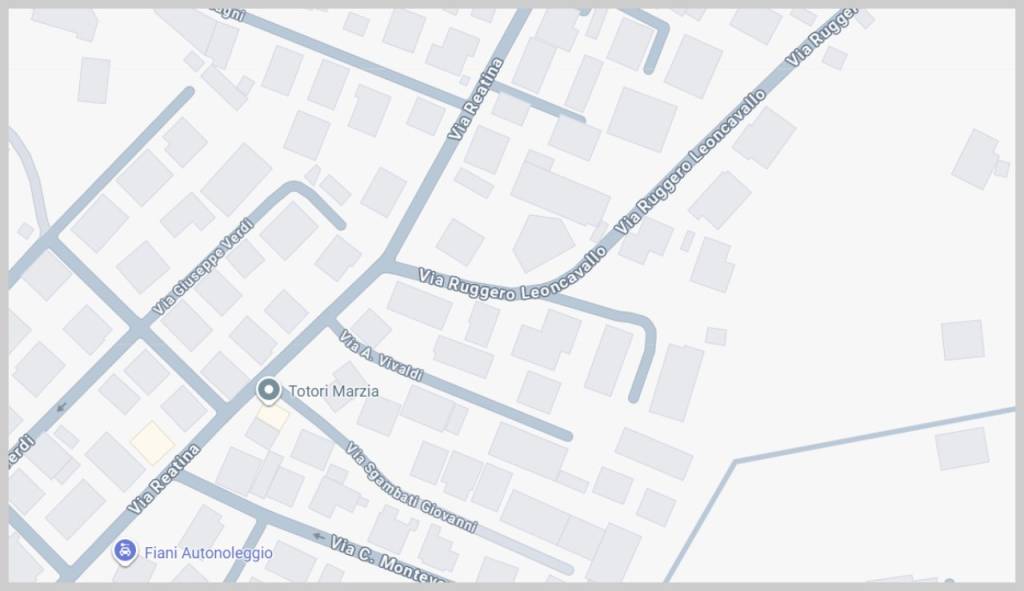1024x591 pixels.
Task: Click the Via C. Monteverdi street label
Action: (388, 559)
